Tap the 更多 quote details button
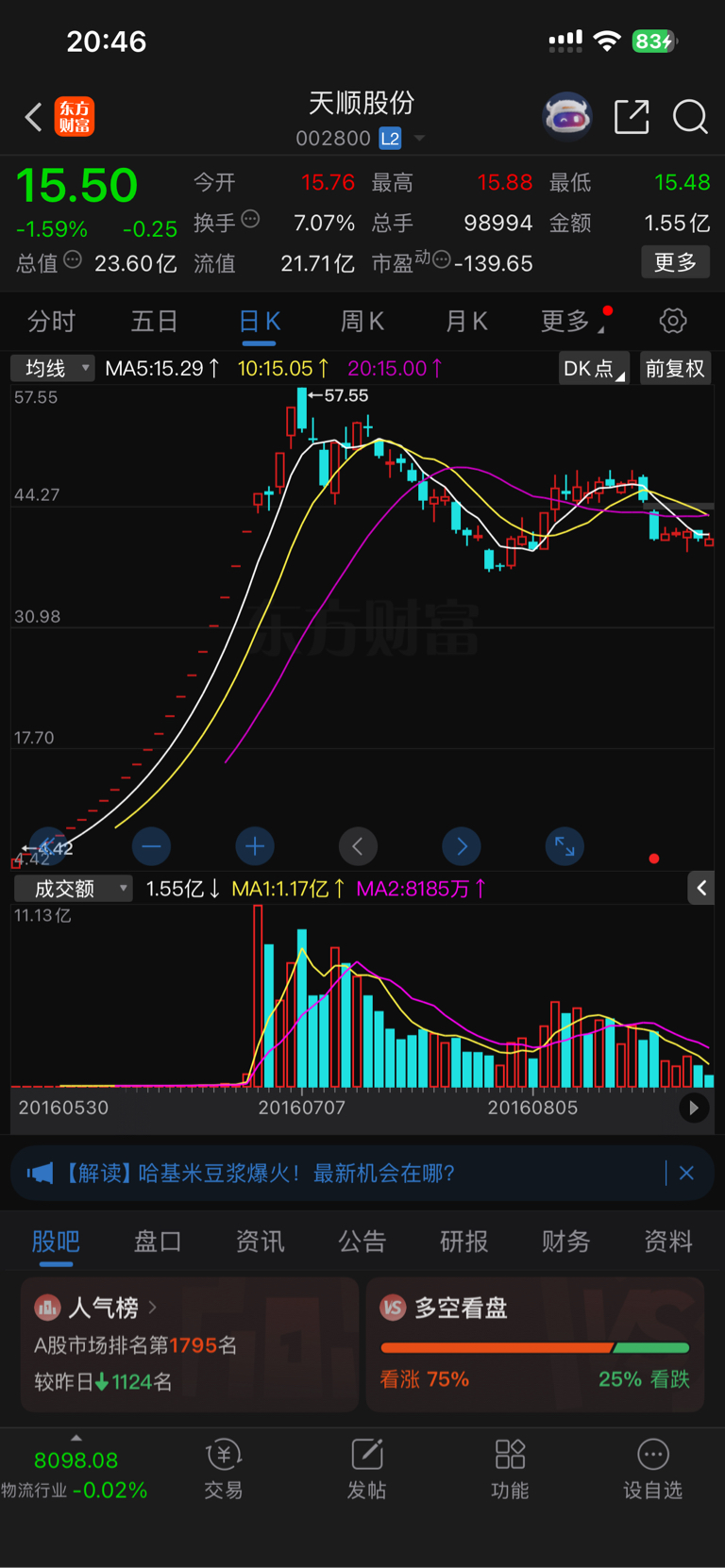This screenshot has width=725, height=1568. tap(676, 261)
